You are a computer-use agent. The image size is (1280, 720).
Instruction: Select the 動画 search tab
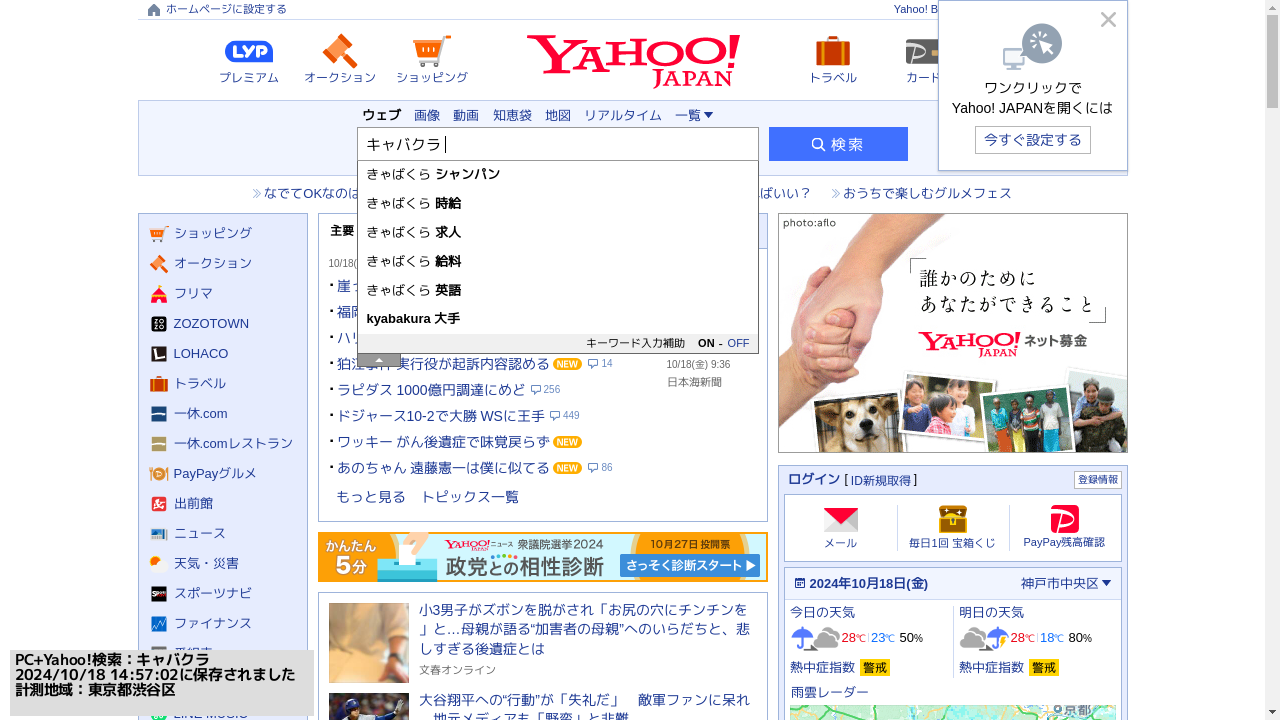(x=466, y=115)
